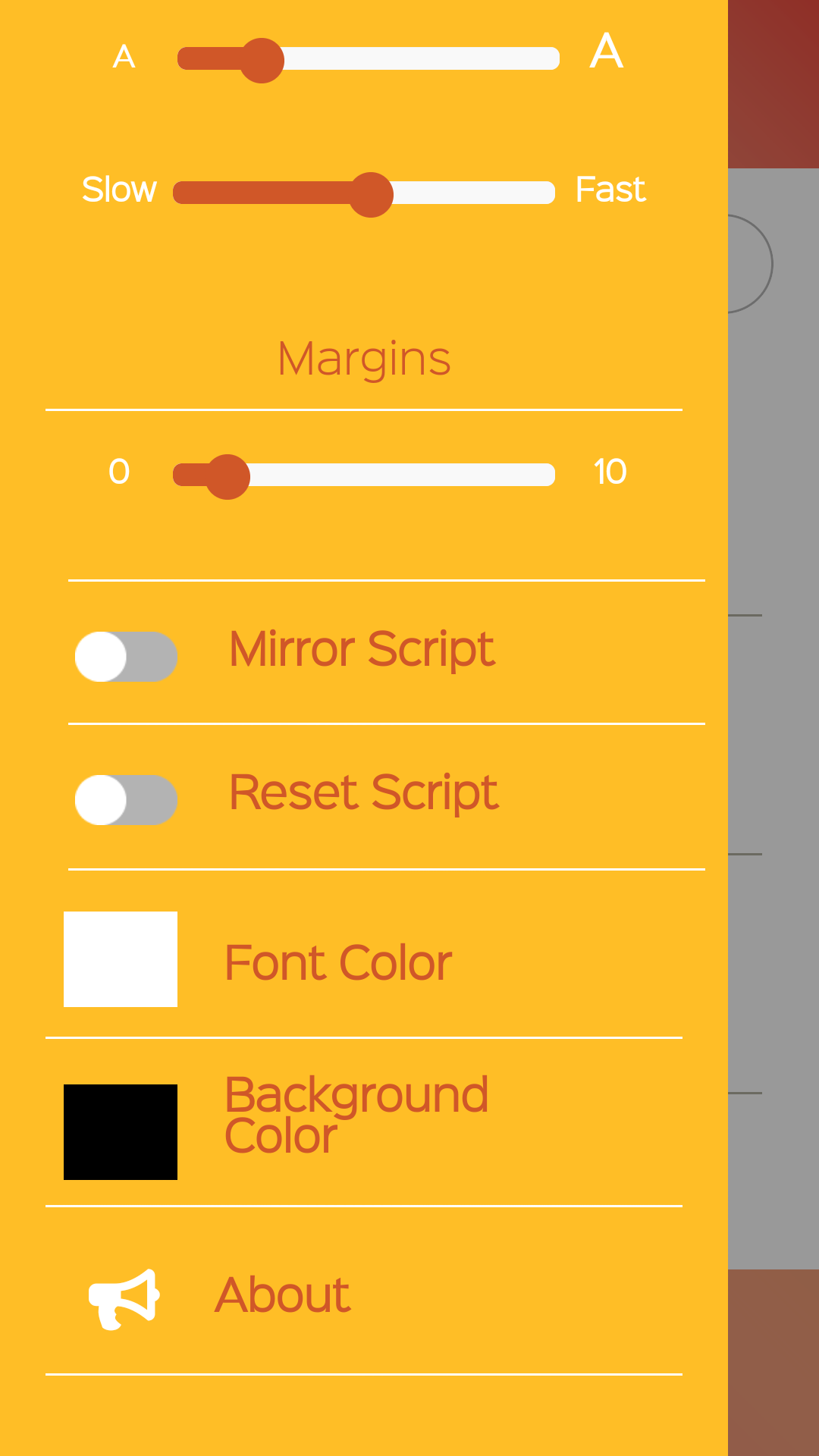
Task: Click the margins slider handle
Action: [x=227, y=476]
